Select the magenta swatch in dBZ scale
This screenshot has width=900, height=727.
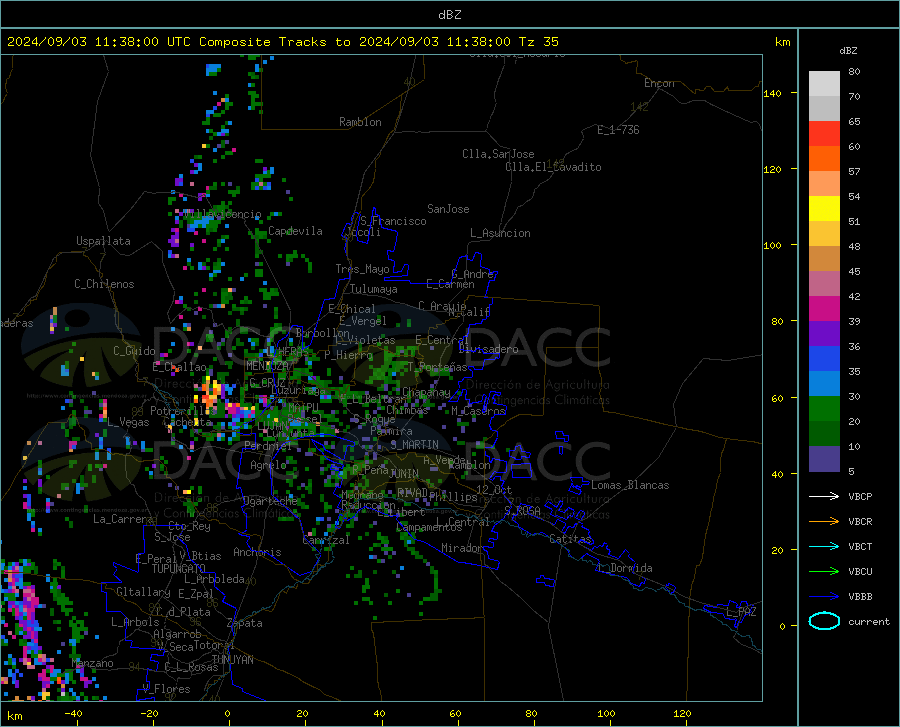[x=824, y=309]
